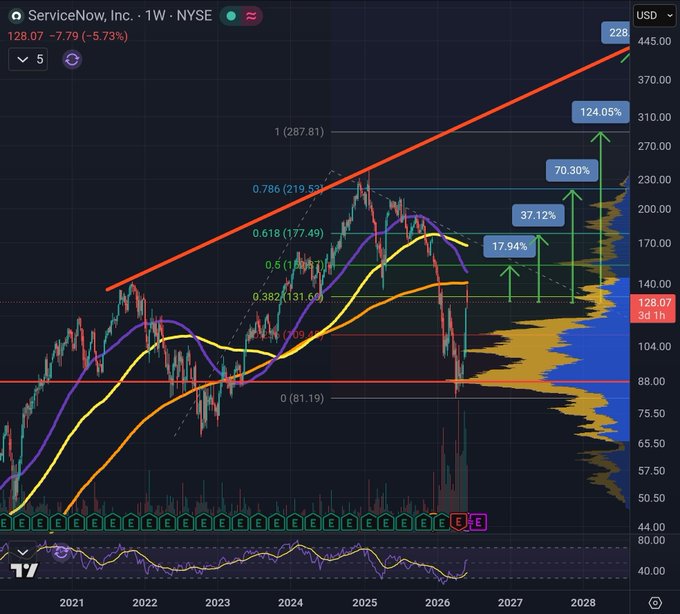Click 2027 on the time axis
Screen dimensions: 680x614
coord(510,603)
